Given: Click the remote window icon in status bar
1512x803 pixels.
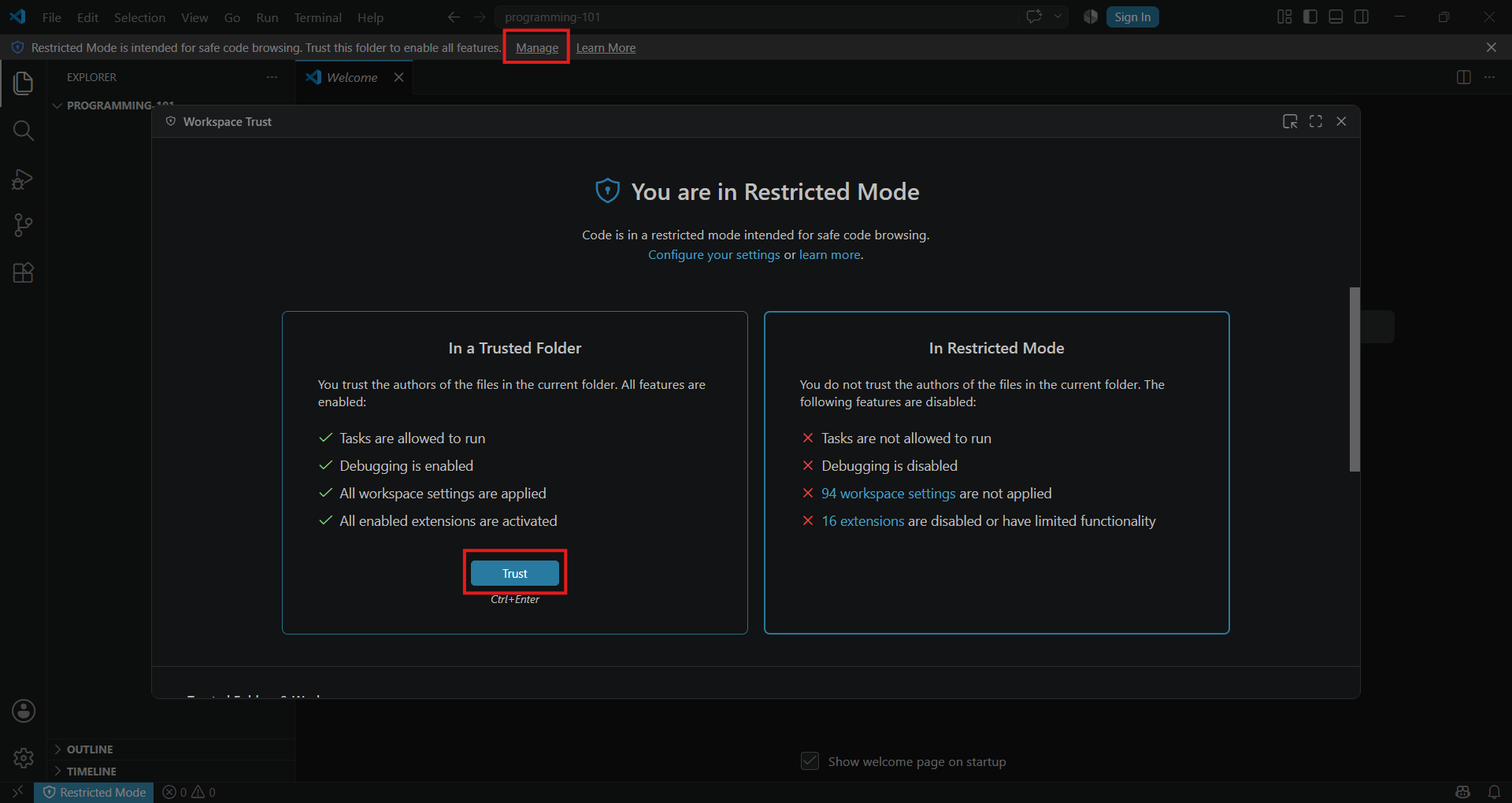Looking at the screenshot, I should (17, 792).
